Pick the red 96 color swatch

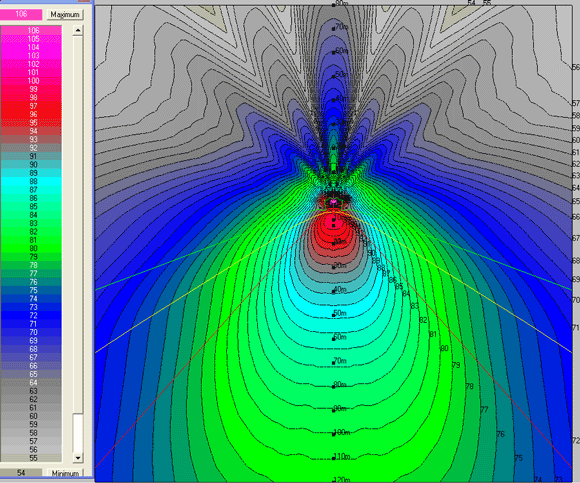click(x=31, y=114)
